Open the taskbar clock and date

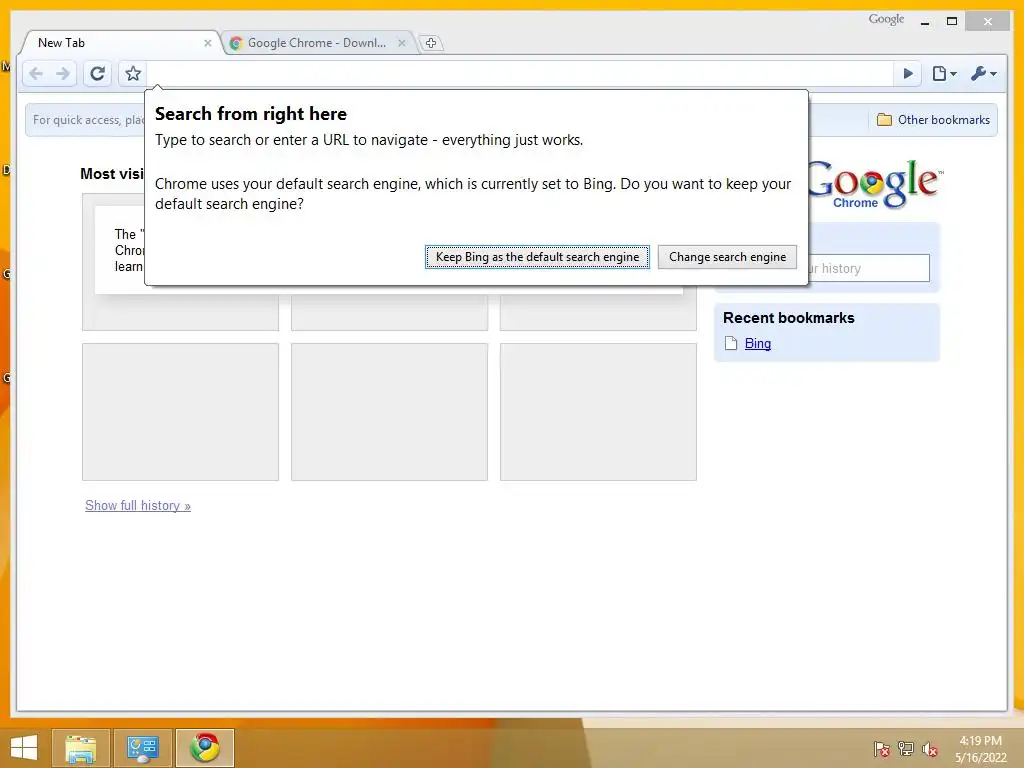click(x=980, y=749)
